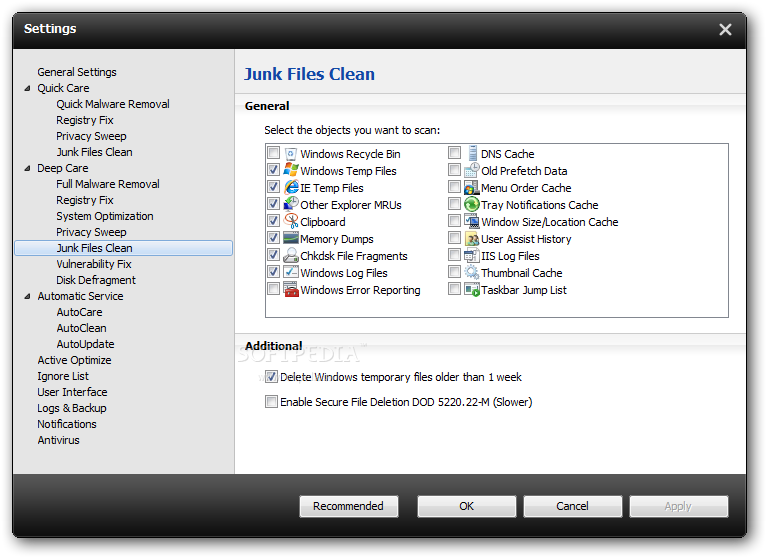The image size is (767, 558).
Task: Collapse the Automatic Service tree node
Action: [x=27, y=296]
